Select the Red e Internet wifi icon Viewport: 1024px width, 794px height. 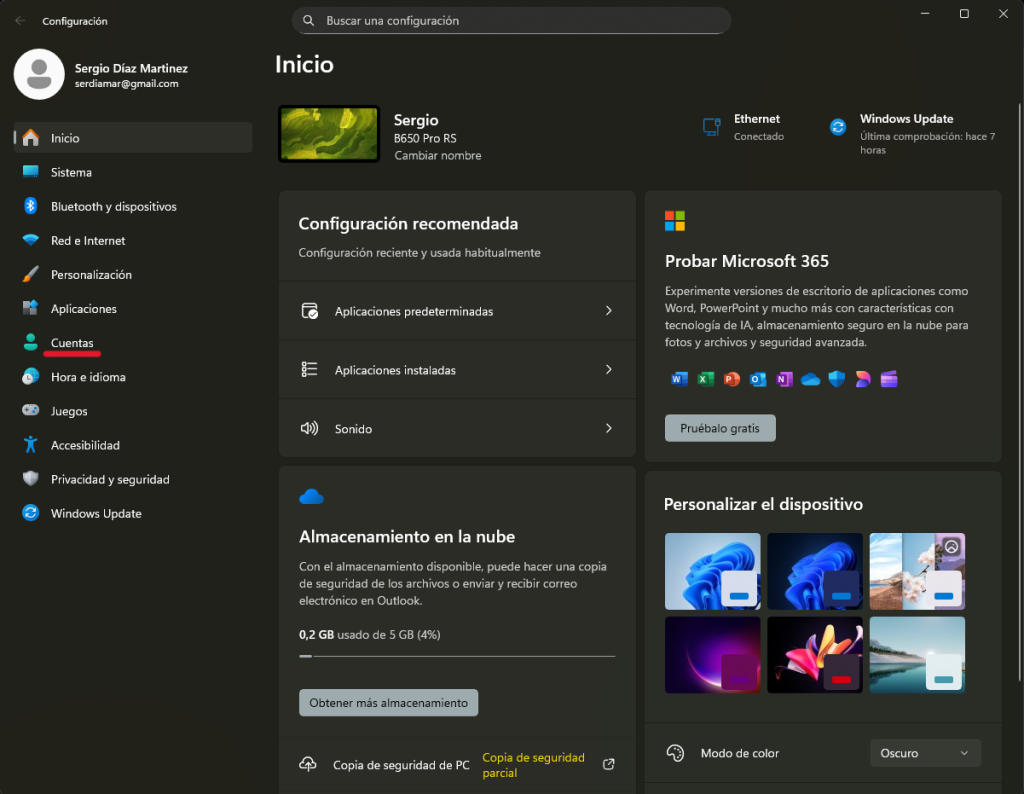point(30,241)
